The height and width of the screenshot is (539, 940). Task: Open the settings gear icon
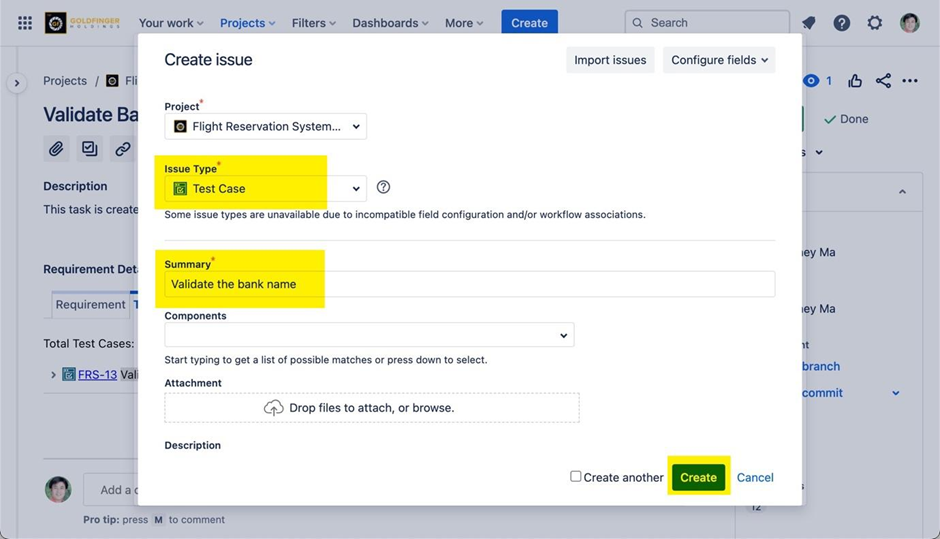click(x=875, y=23)
